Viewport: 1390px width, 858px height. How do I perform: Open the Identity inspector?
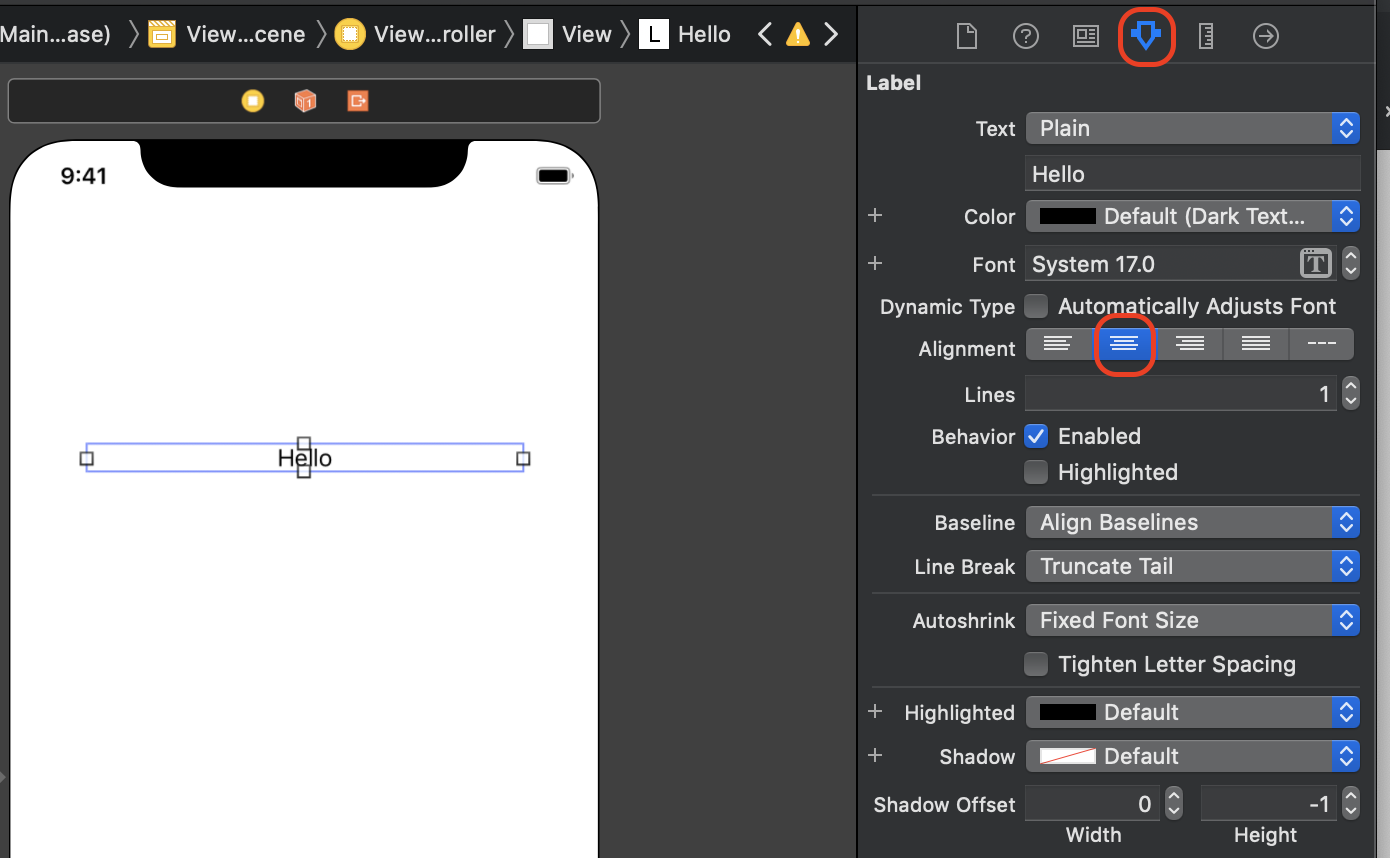click(x=1086, y=36)
